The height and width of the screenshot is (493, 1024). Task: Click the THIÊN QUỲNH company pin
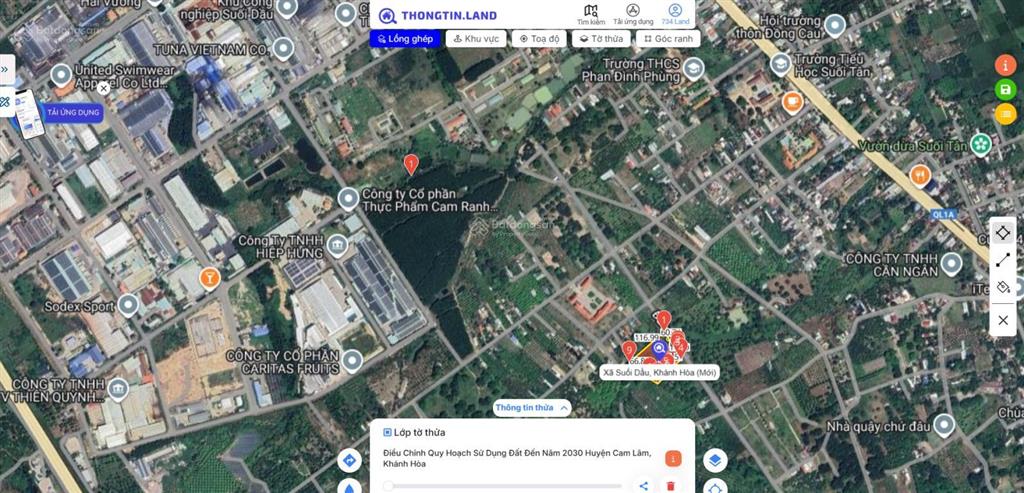[x=118, y=389]
